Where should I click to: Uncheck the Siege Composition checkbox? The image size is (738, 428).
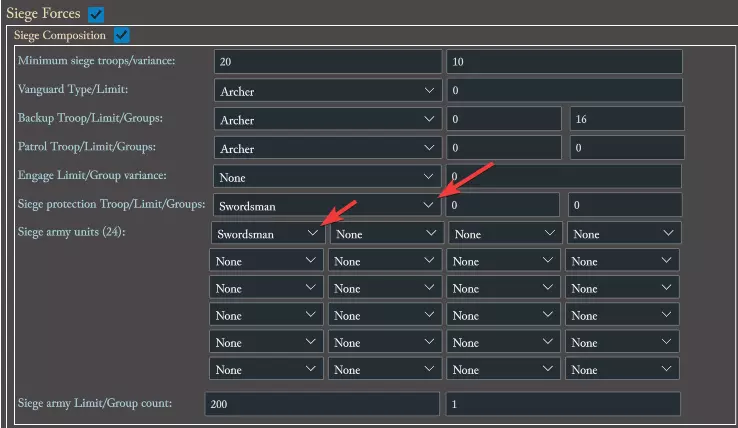pos(122,35)
